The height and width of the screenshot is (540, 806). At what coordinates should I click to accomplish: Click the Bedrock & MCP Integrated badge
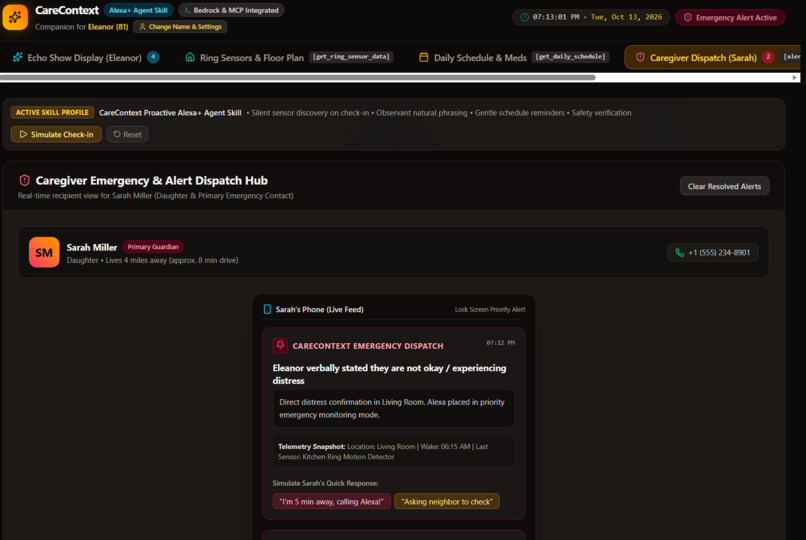231,10
